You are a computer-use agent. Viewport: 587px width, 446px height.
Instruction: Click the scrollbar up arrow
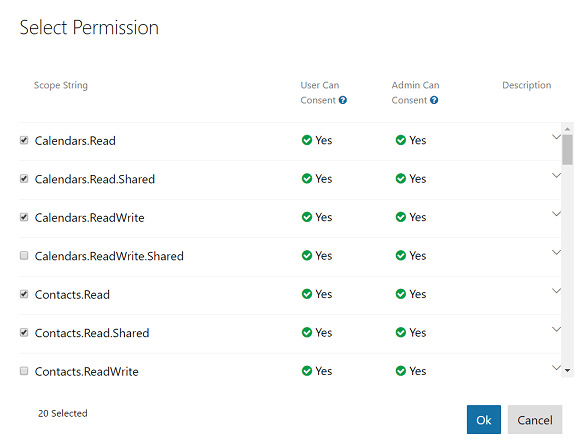tap(568, 129)
